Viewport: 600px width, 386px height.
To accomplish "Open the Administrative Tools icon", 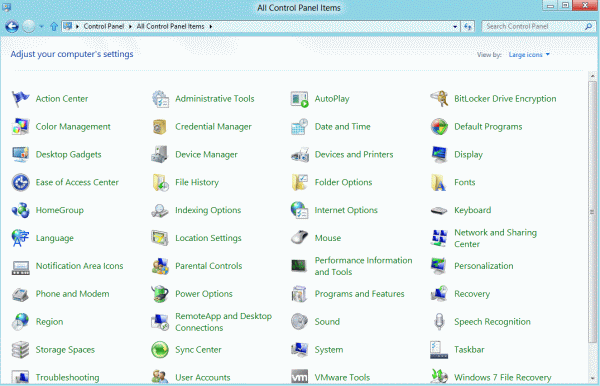I will [x=160, y=99].
